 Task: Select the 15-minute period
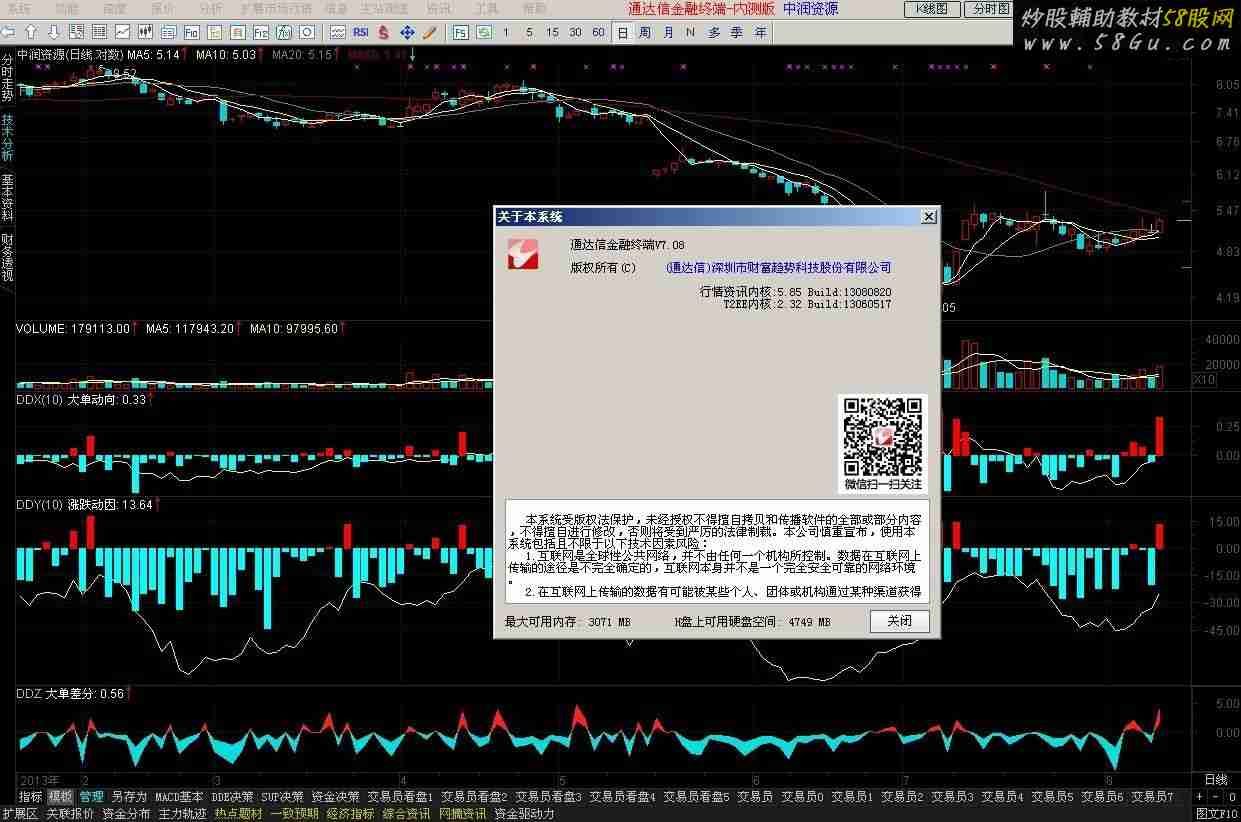click(552, 32)
